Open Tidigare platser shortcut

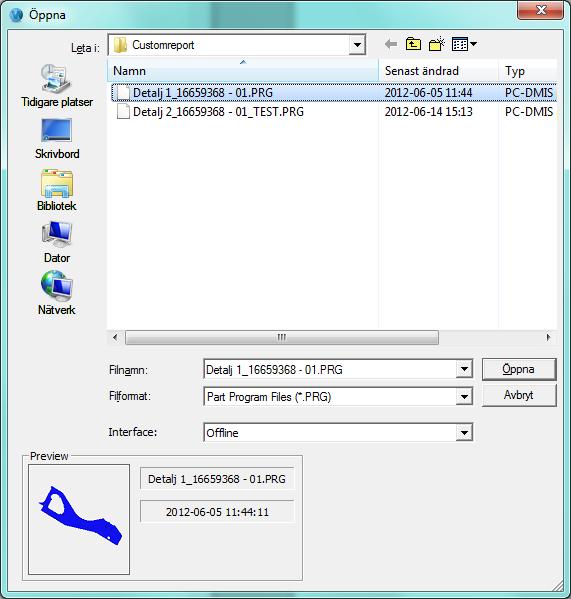point(57,86)
